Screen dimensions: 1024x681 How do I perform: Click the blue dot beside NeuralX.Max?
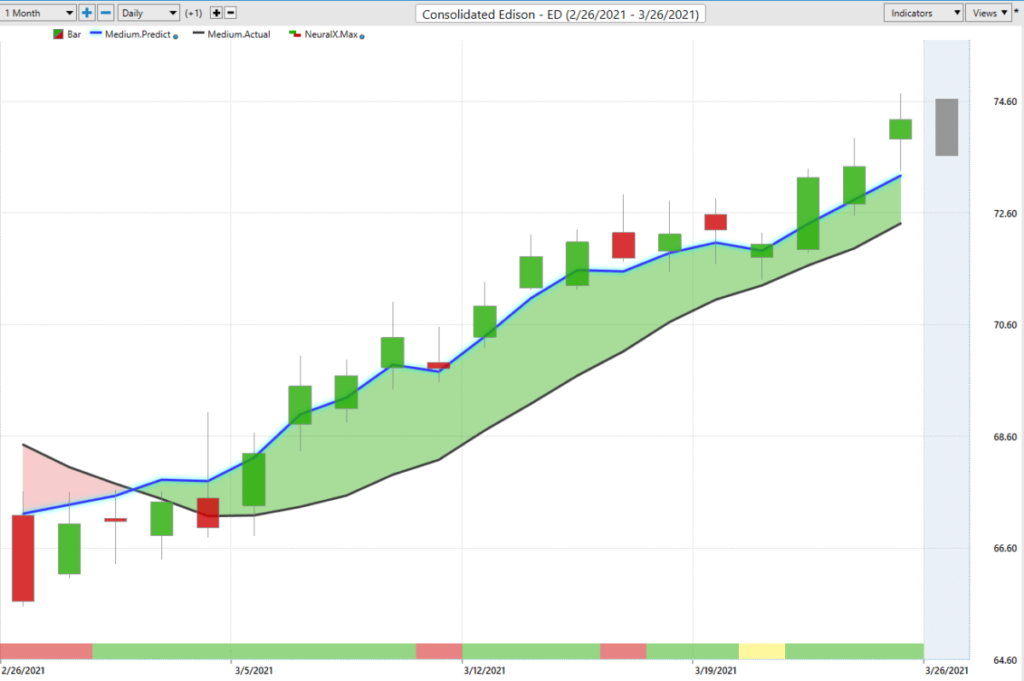(x=362, y=37)
